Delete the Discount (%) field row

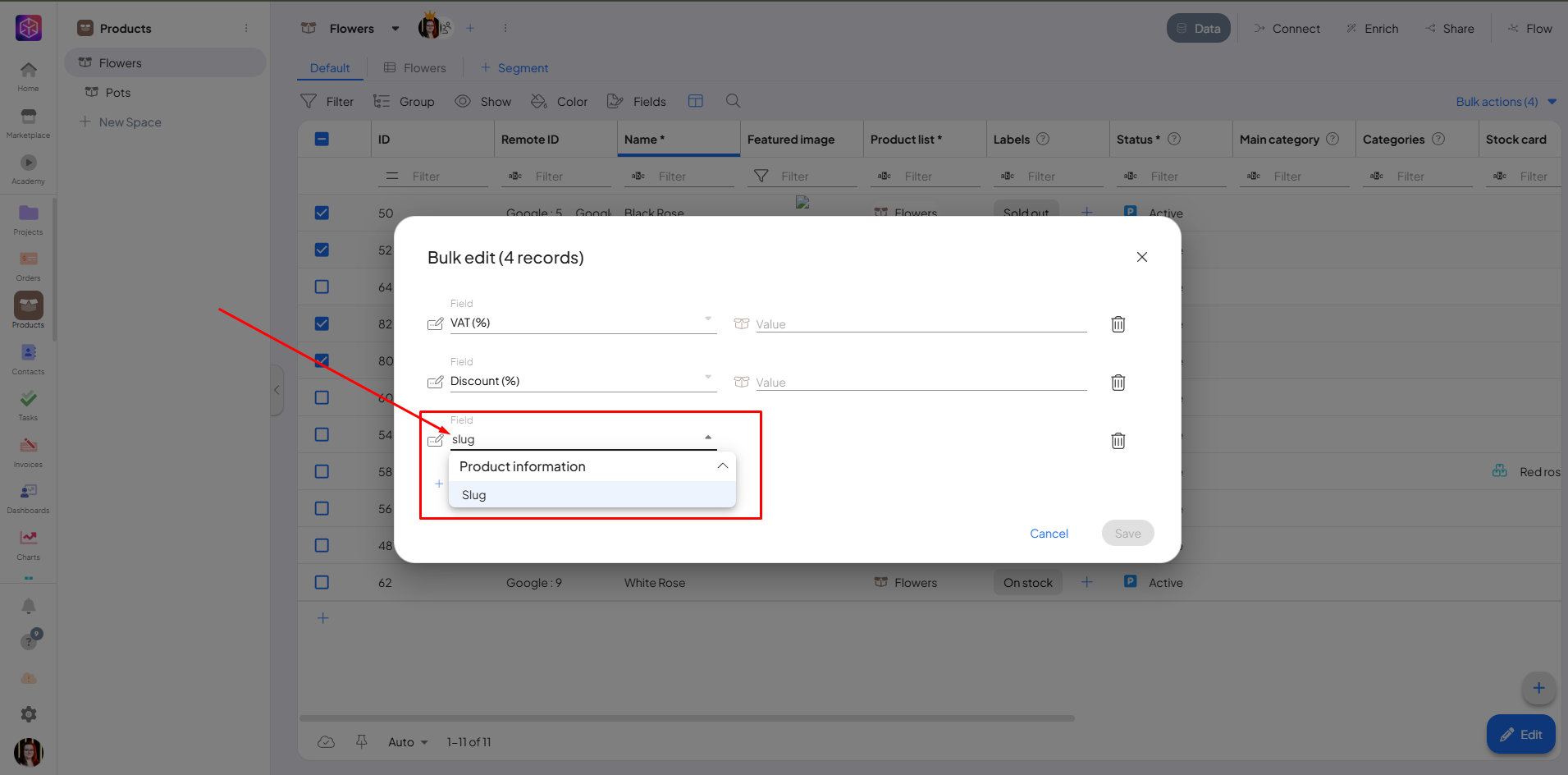tap(1118, 383)
